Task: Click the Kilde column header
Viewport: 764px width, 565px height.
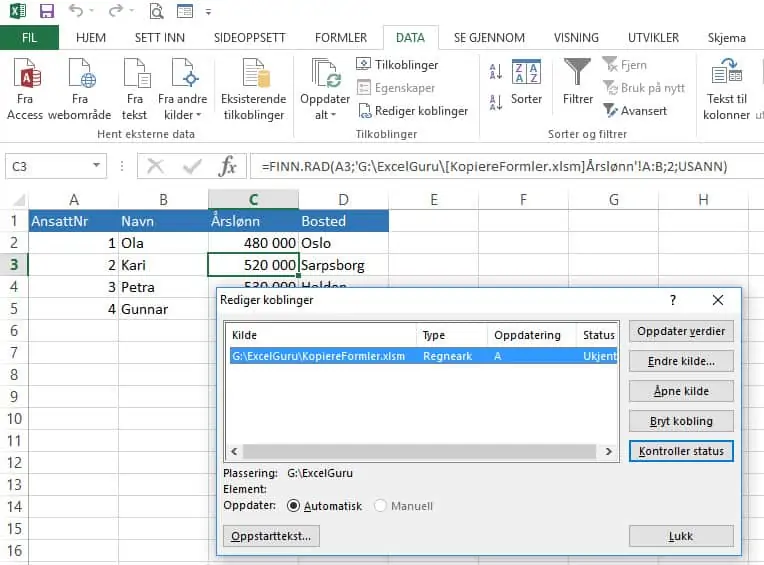Action: click(x=322, y=335)
